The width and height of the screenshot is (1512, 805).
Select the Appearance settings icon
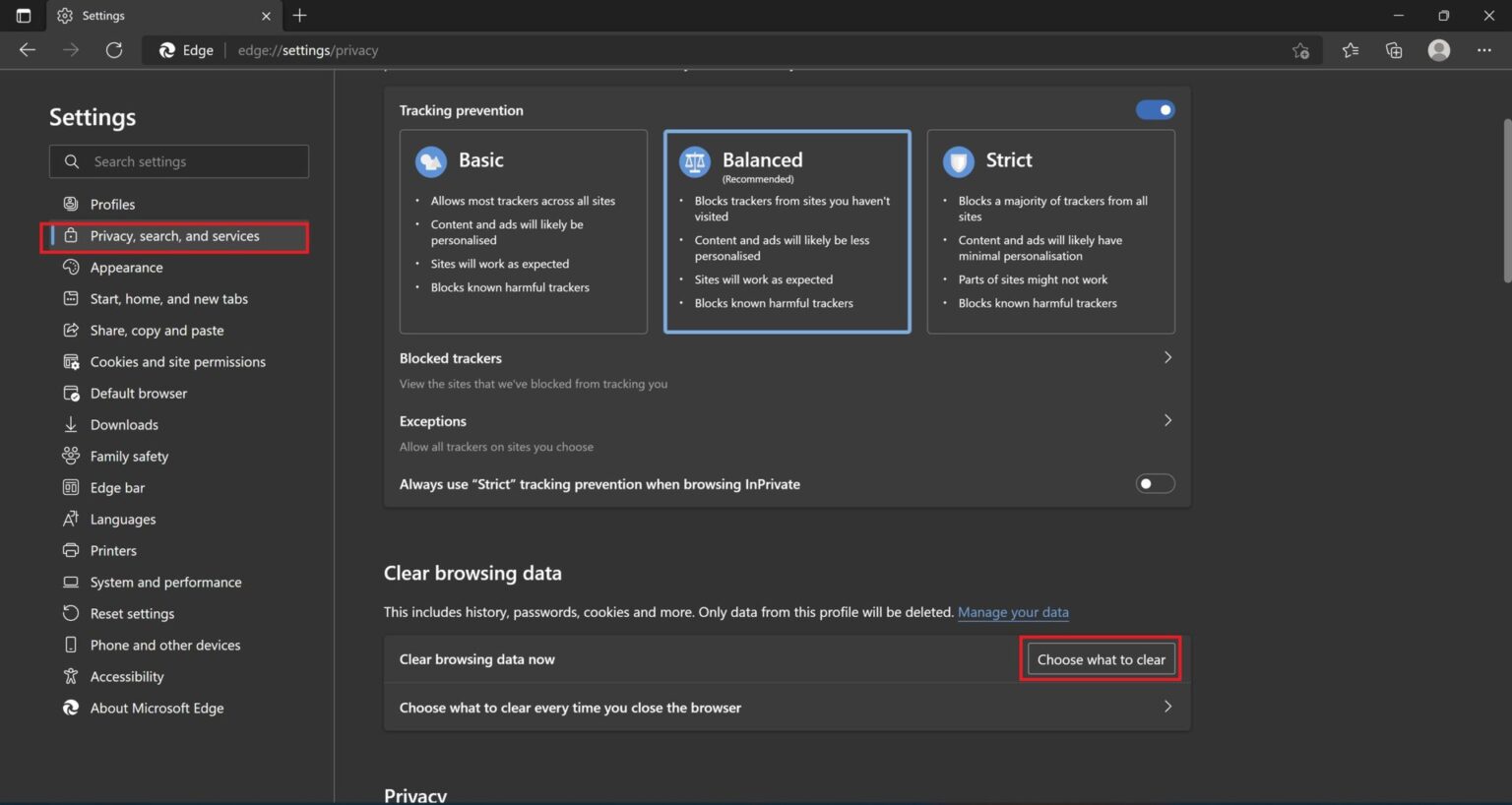(70, 267)
